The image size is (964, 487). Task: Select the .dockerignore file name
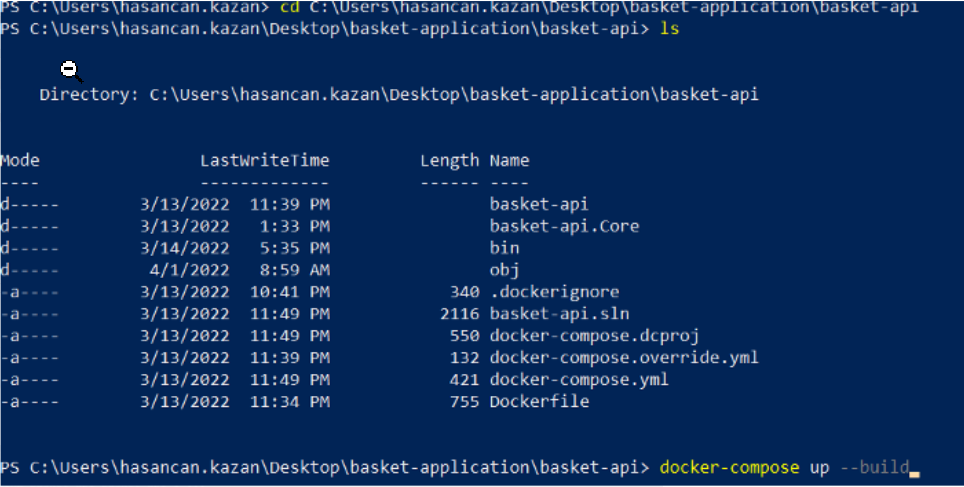(x=555, y=292)
